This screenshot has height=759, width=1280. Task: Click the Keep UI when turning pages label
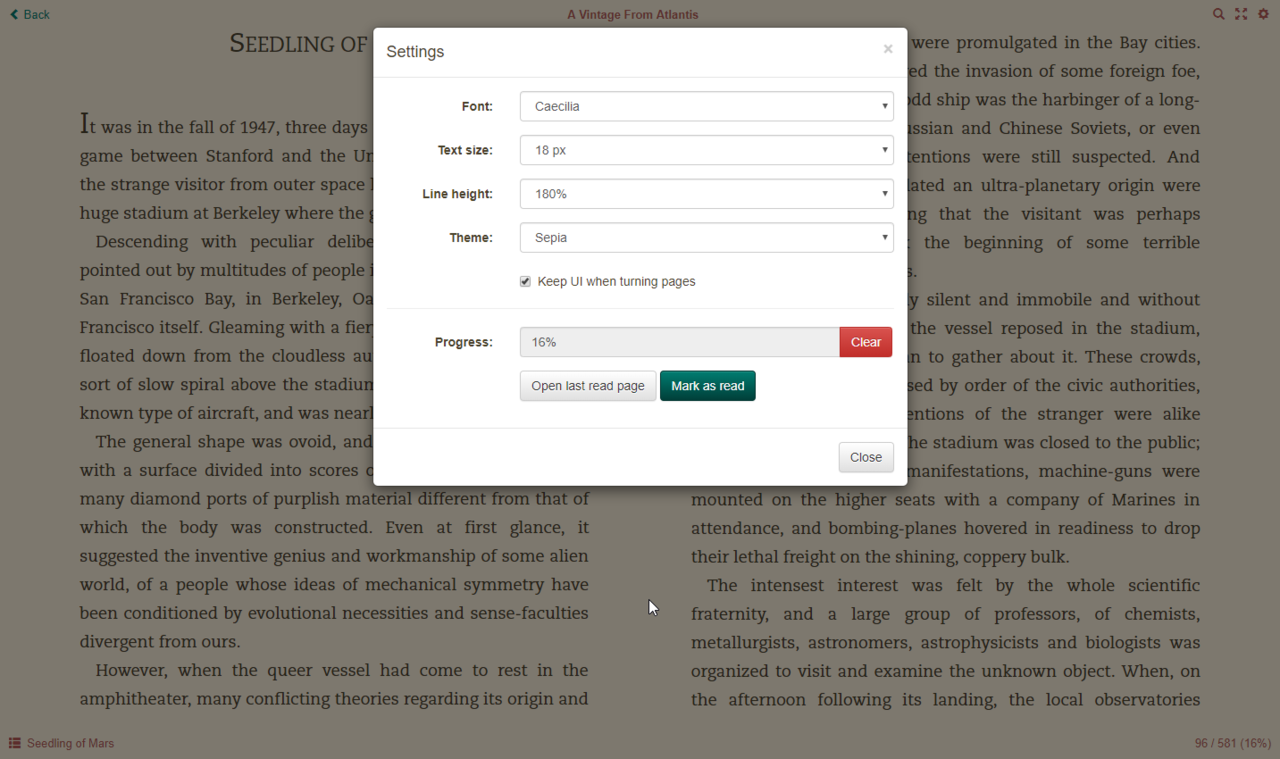tap(616, 282)
